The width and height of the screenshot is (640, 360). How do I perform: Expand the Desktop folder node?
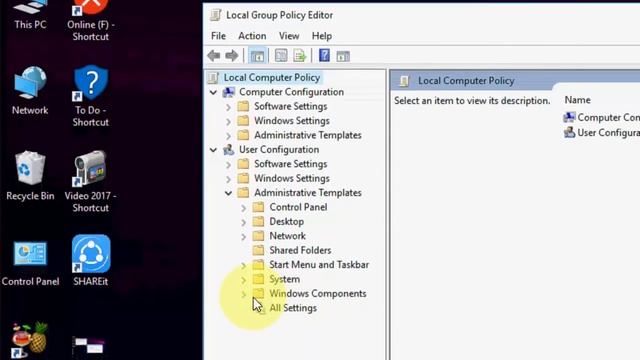244,222
